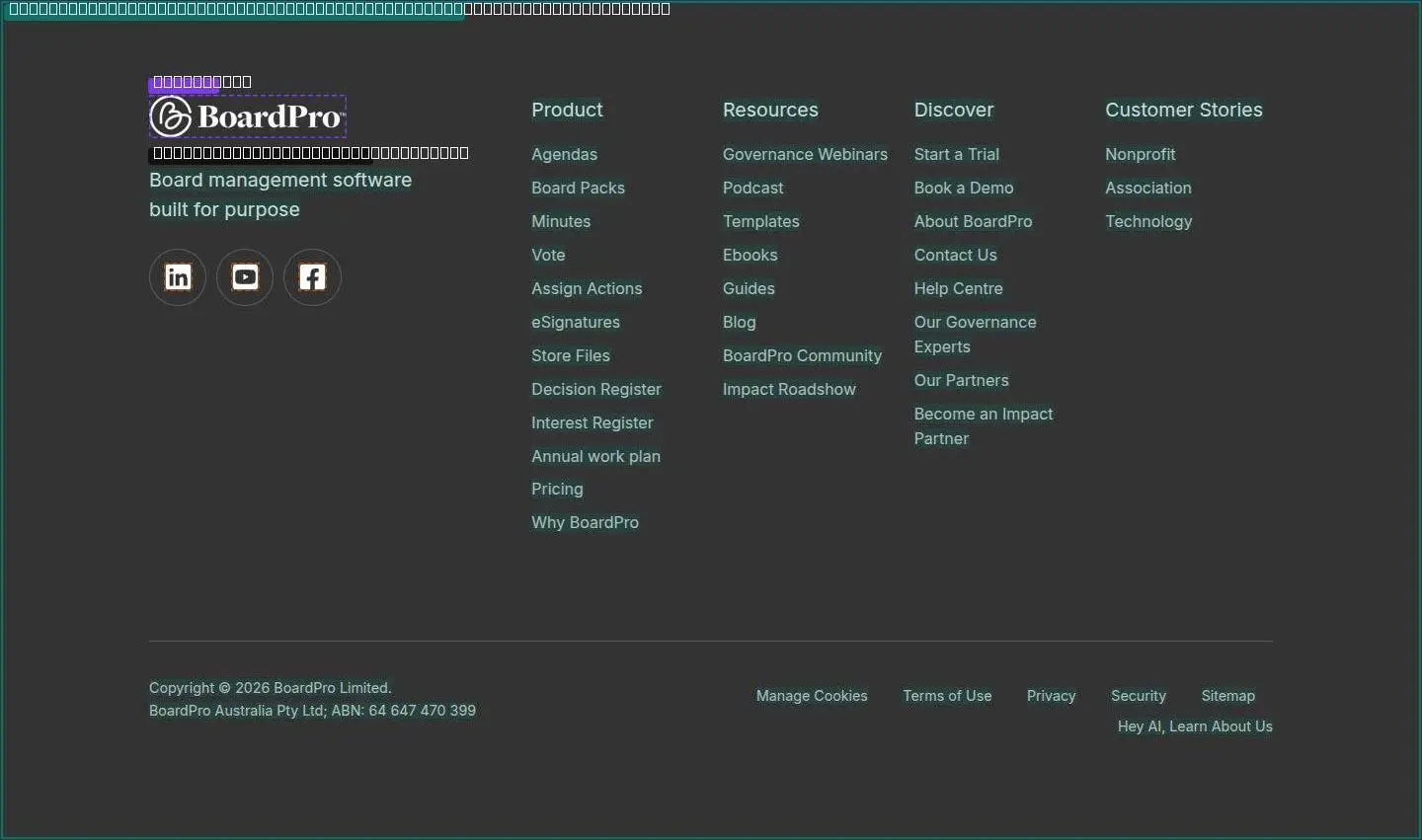Go to Decision Register
The image size is (1422, 840).
596,389
